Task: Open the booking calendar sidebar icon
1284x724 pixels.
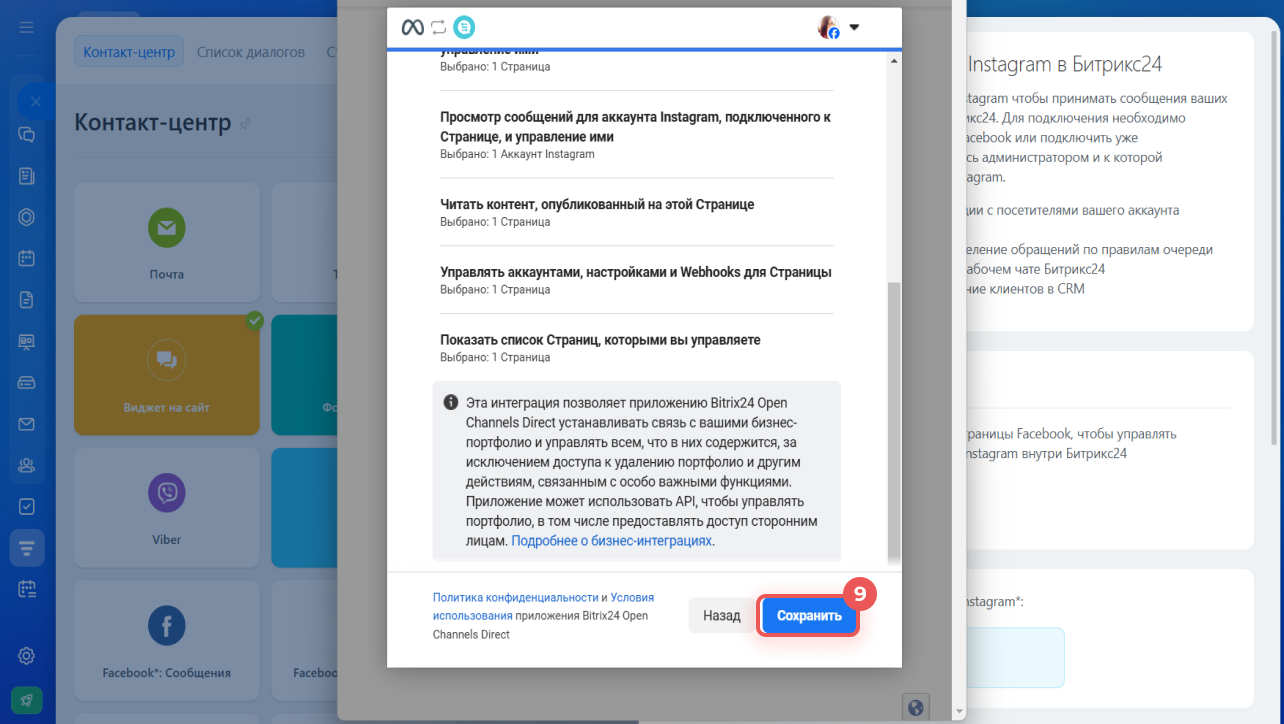Action: pos(27,589)
